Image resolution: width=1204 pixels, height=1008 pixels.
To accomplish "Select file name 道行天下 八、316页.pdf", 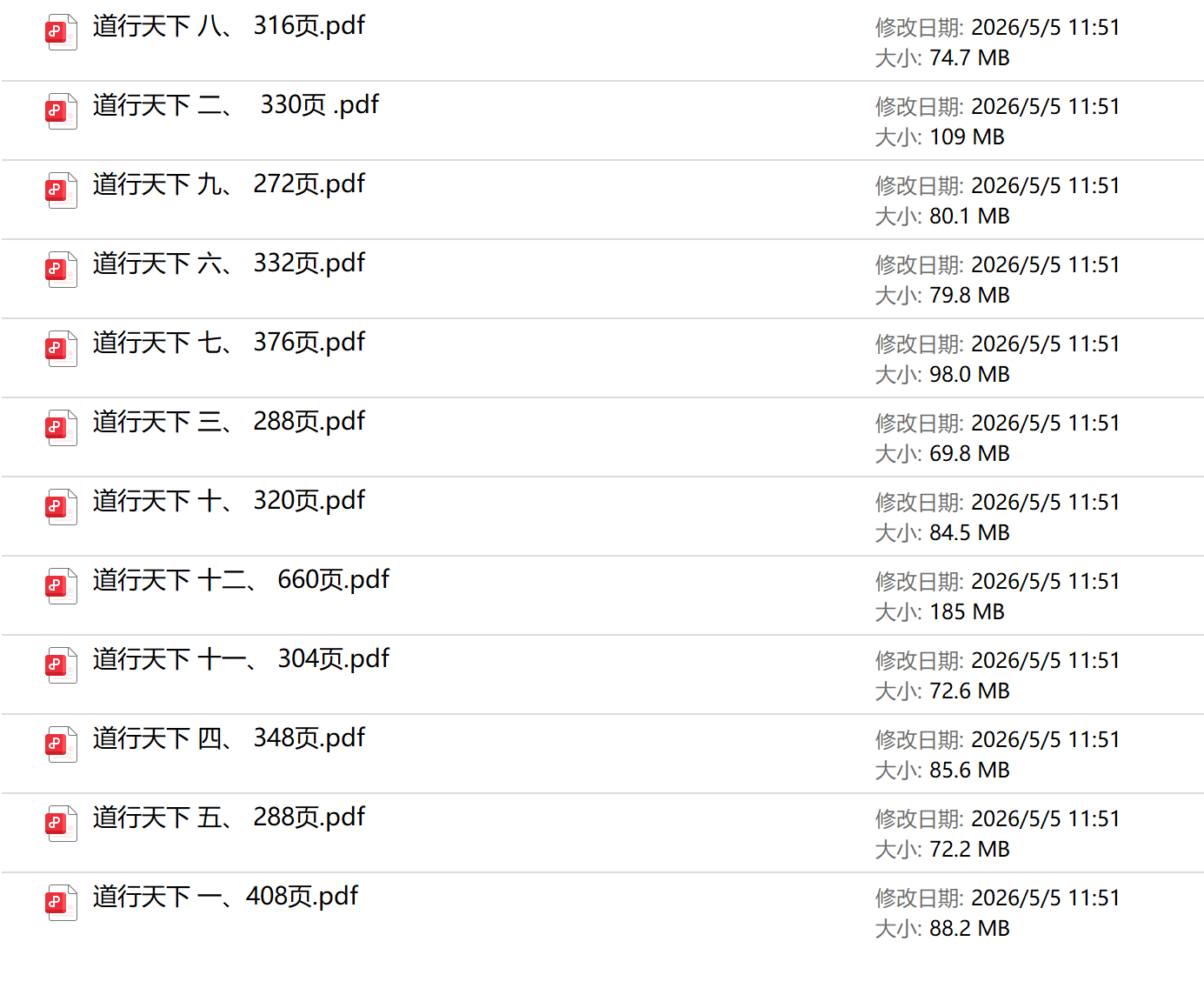I will tap(229, 26).
